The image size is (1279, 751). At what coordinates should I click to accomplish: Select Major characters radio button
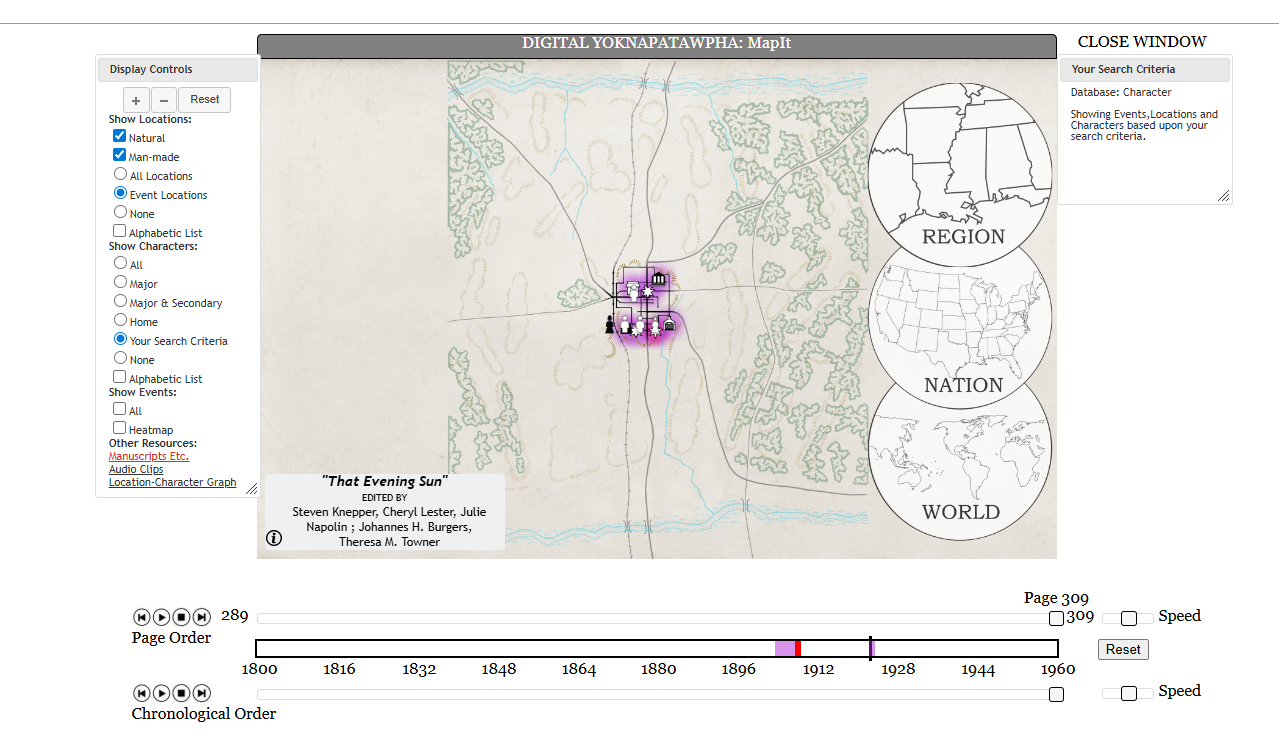coord(121,282)
